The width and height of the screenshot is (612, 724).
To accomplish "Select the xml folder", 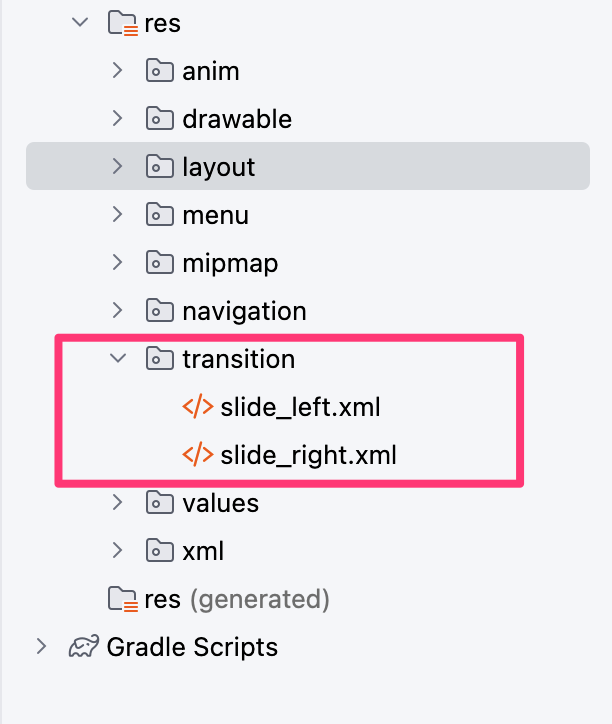I will click(x=203, y=551).
